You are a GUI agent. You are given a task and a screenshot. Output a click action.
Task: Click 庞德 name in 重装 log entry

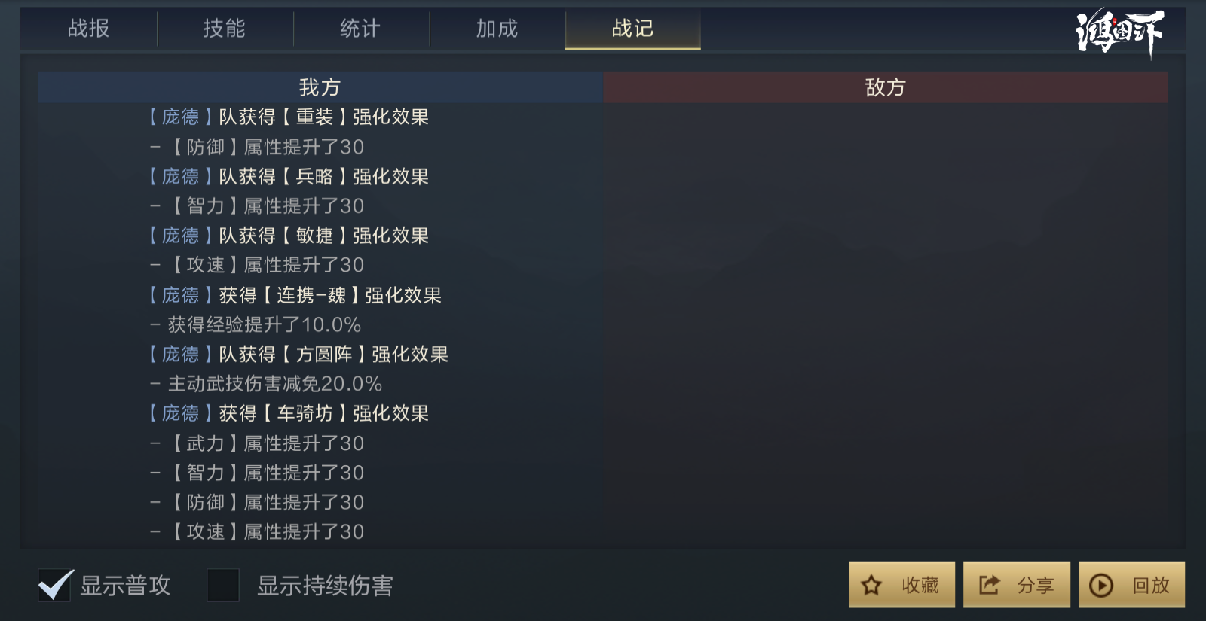[180, 117]
